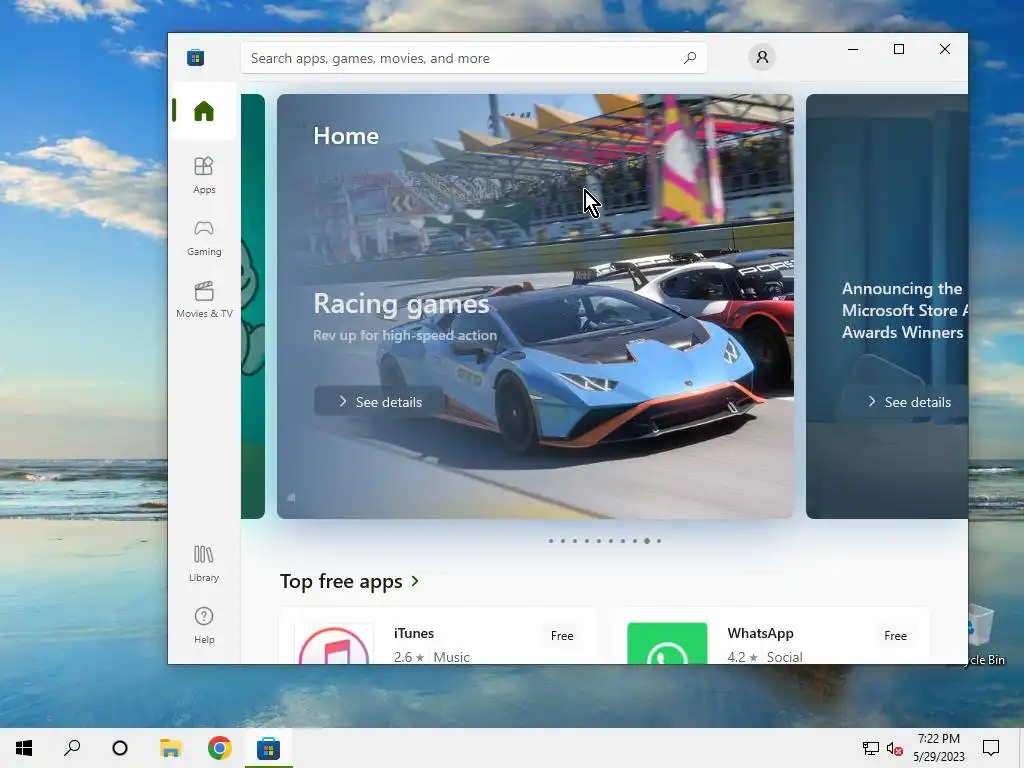Click See details on Racing games banner

pyautogui.click(x=379, y=402)
